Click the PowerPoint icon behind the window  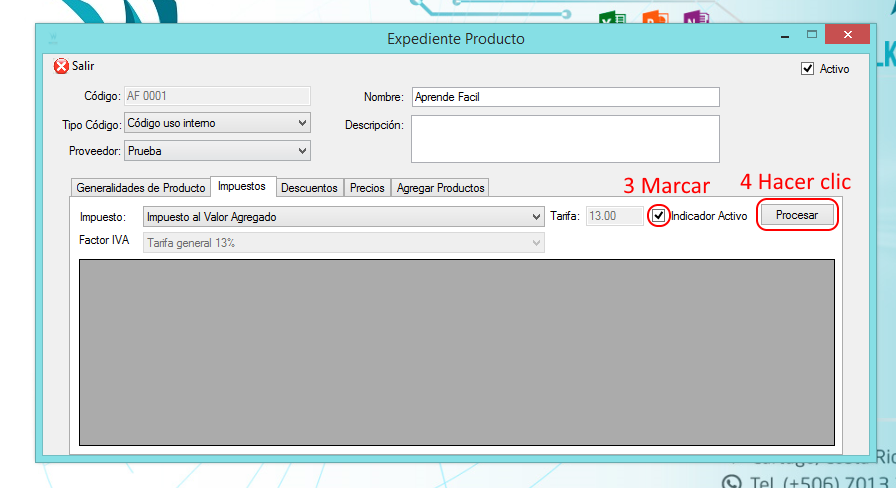click(x=655, y=17)
